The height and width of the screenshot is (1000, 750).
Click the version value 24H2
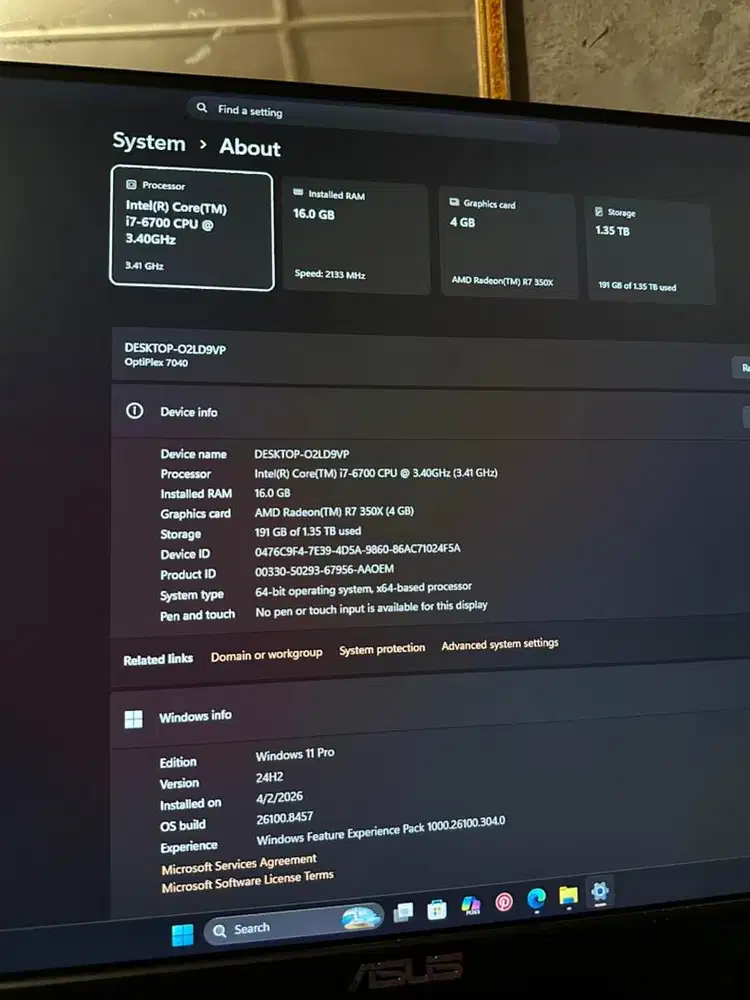click(269, 777)
